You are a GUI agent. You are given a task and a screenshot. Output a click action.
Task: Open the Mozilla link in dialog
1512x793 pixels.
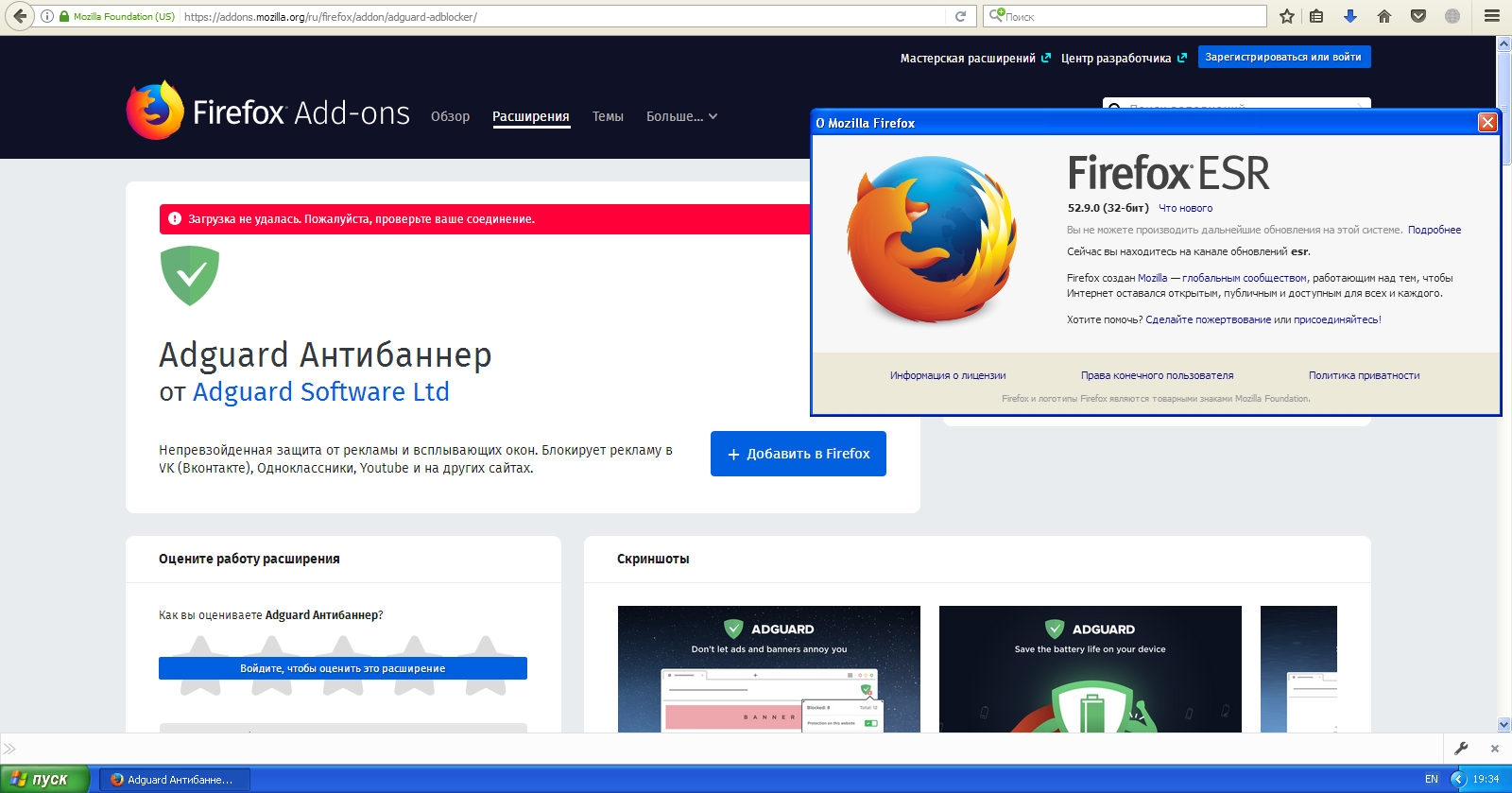(1152, 278)
